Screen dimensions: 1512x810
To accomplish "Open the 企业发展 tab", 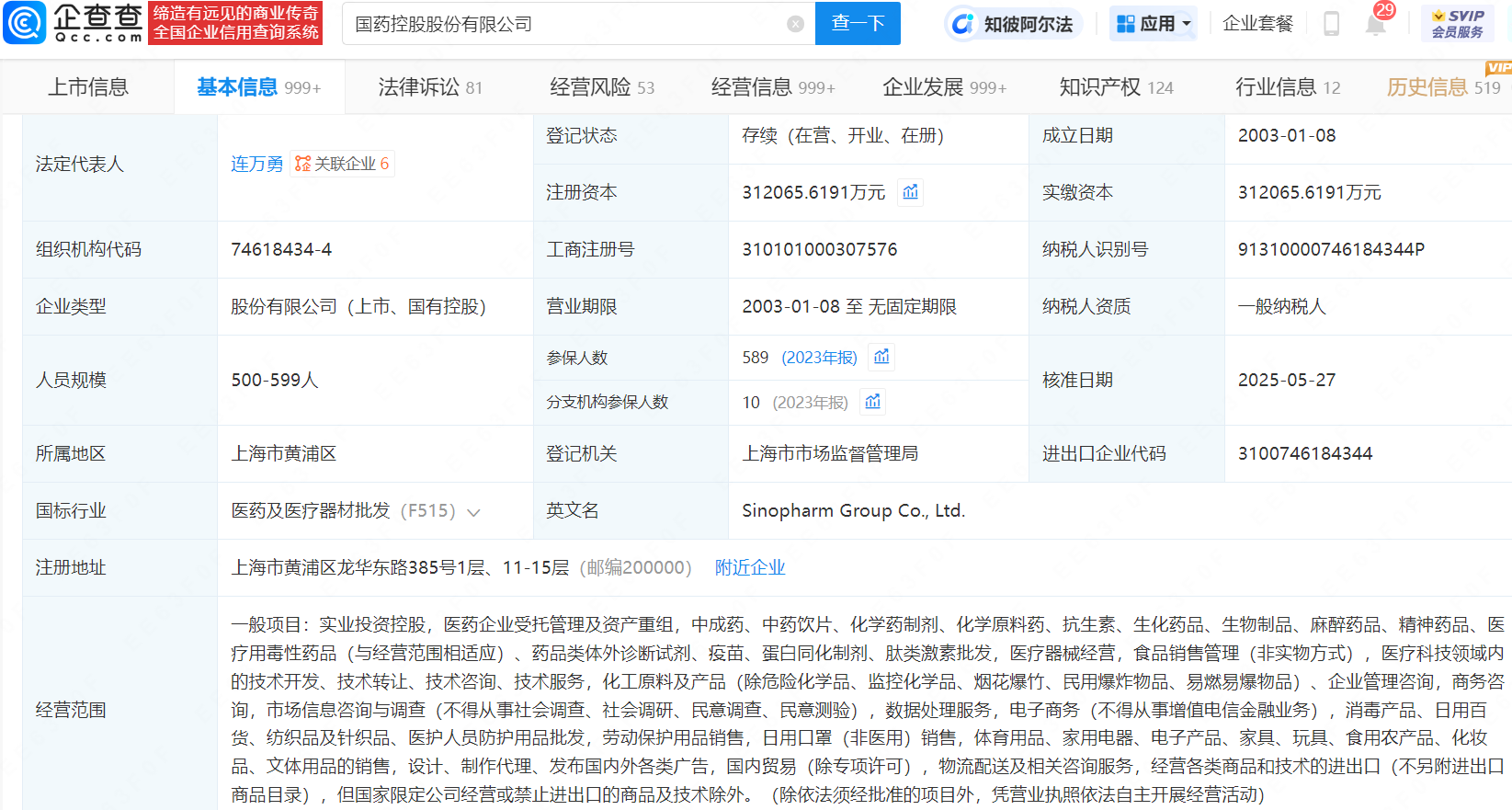I will point(945,87).
